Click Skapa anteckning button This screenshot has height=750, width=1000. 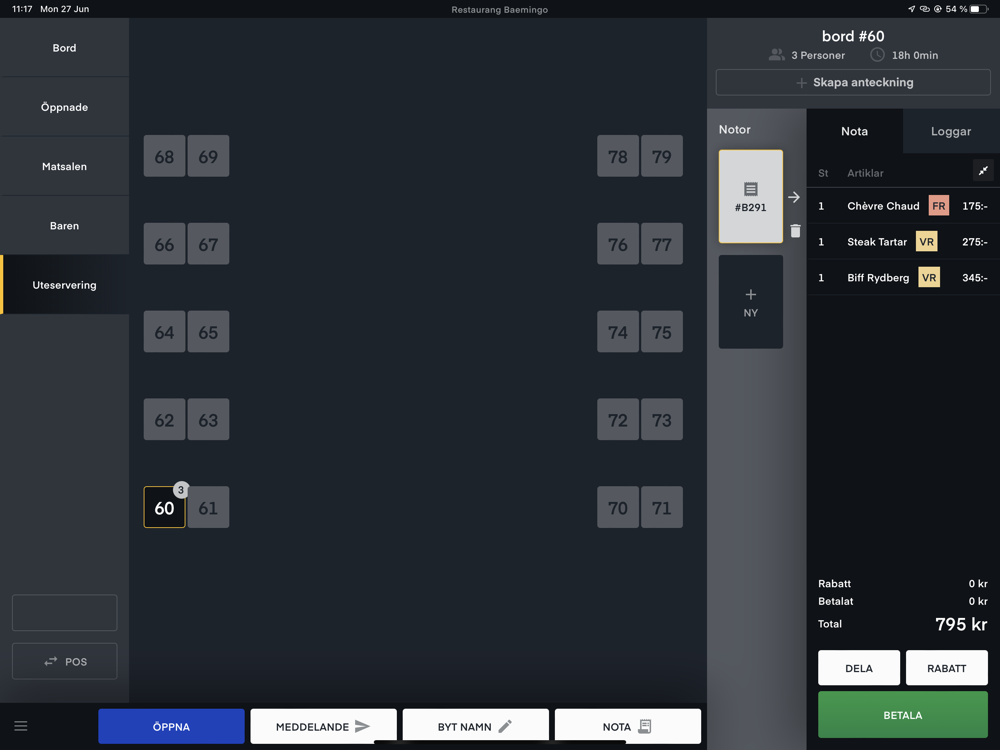(x=853, y=82)
